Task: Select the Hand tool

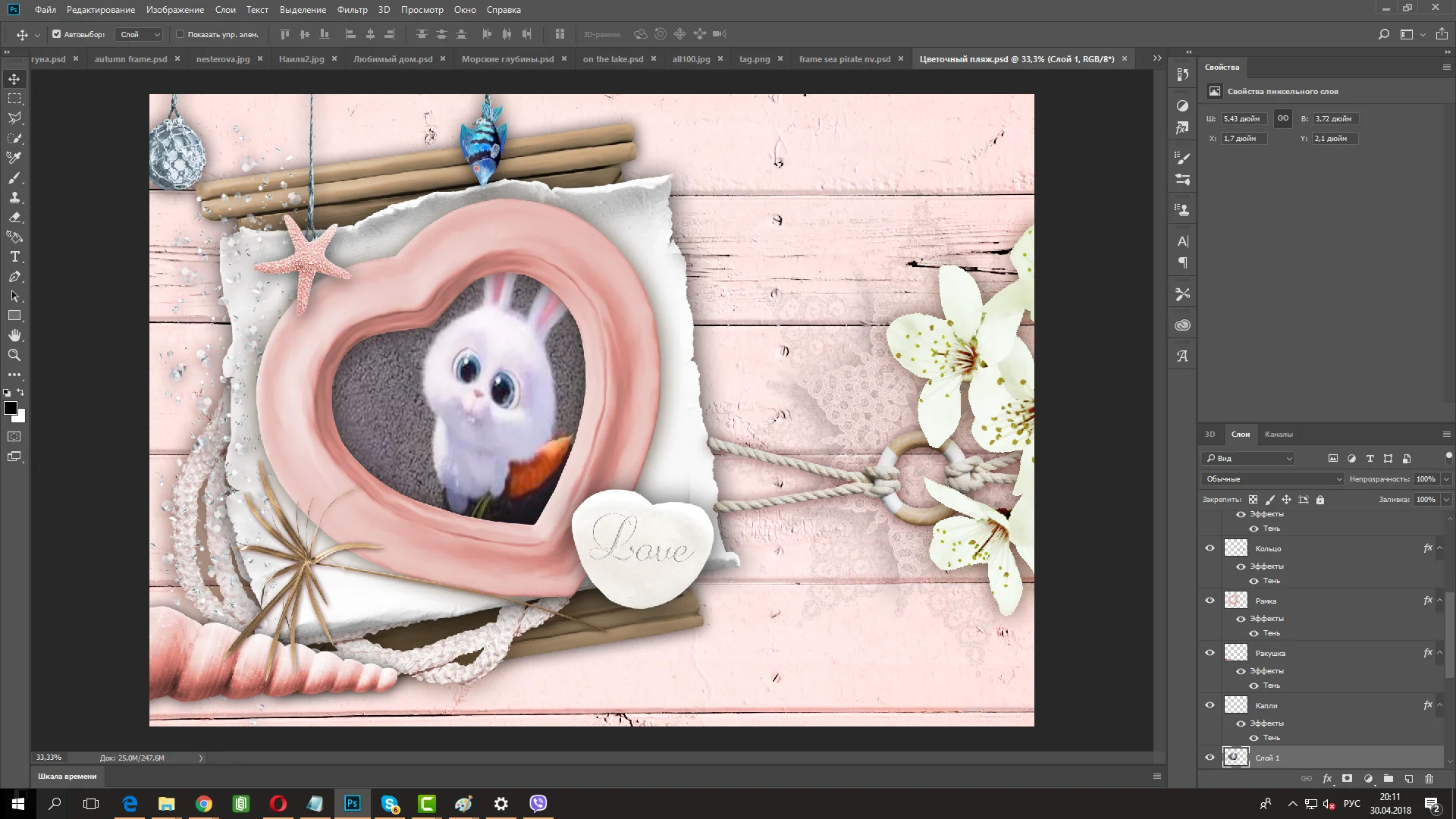Action: pos(14,335)
